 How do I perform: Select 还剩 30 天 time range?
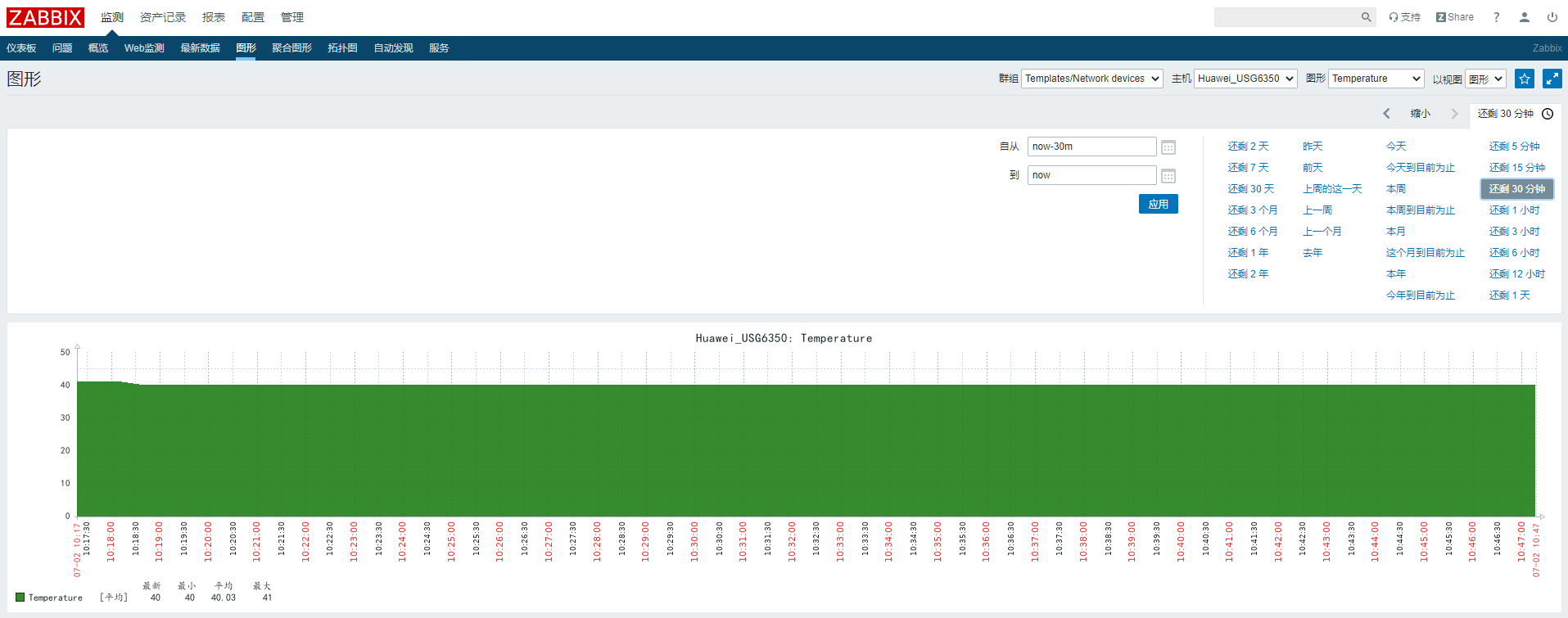tap(1251, 189)
